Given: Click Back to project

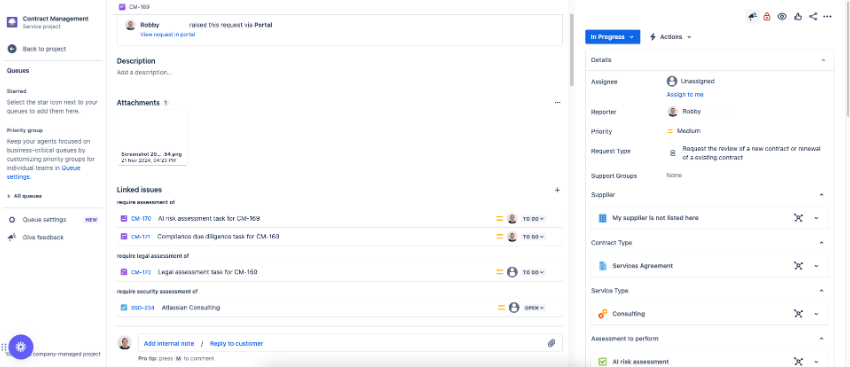Looking at the screenshot, I should pyautogui.click(x=37, y=49).
